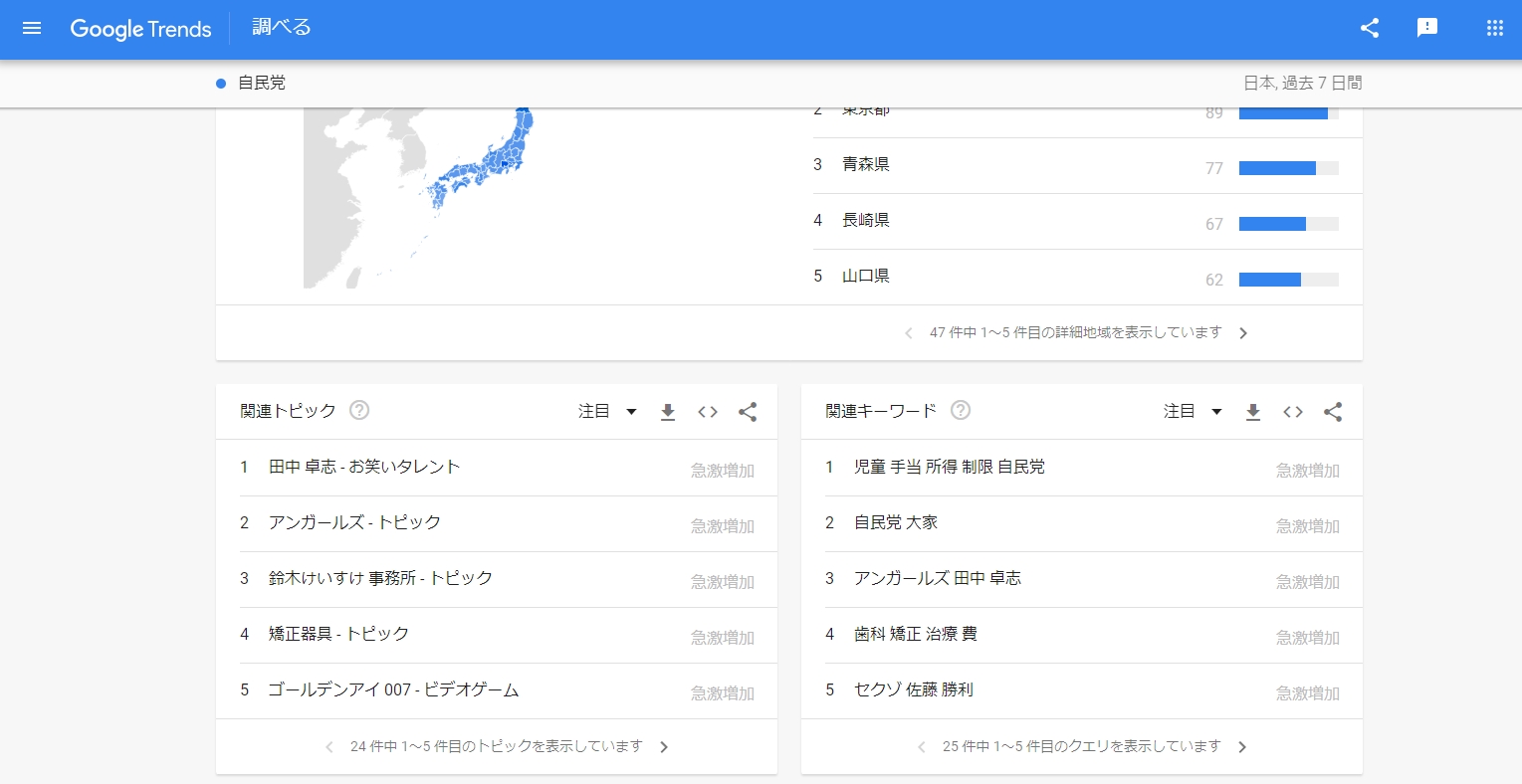Open the 関連トピック 注目 sort dropdown
This screenshot has height=784, width=1522.
(607, 411)
